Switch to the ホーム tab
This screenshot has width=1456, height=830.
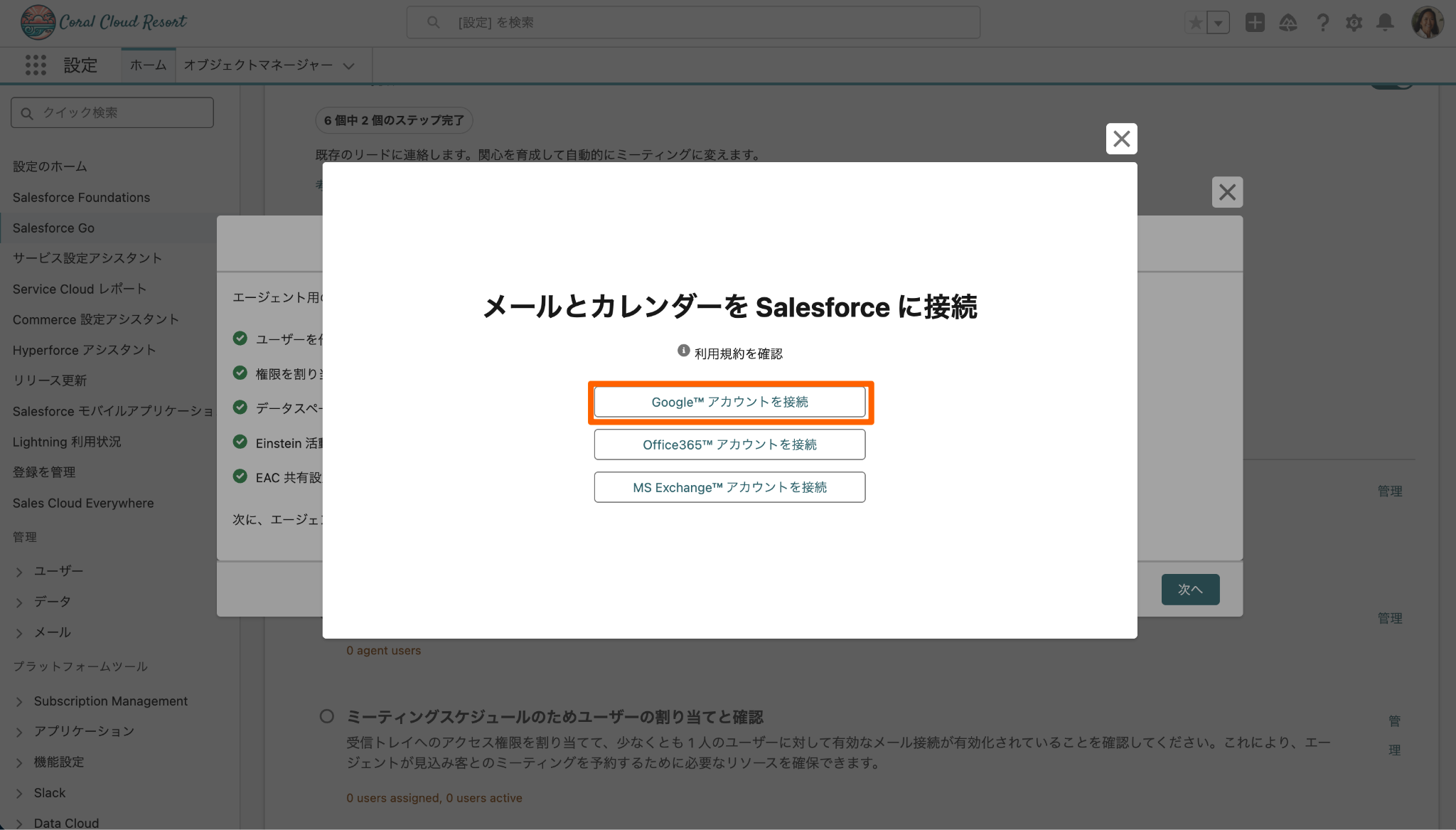(x=148, y=65)
